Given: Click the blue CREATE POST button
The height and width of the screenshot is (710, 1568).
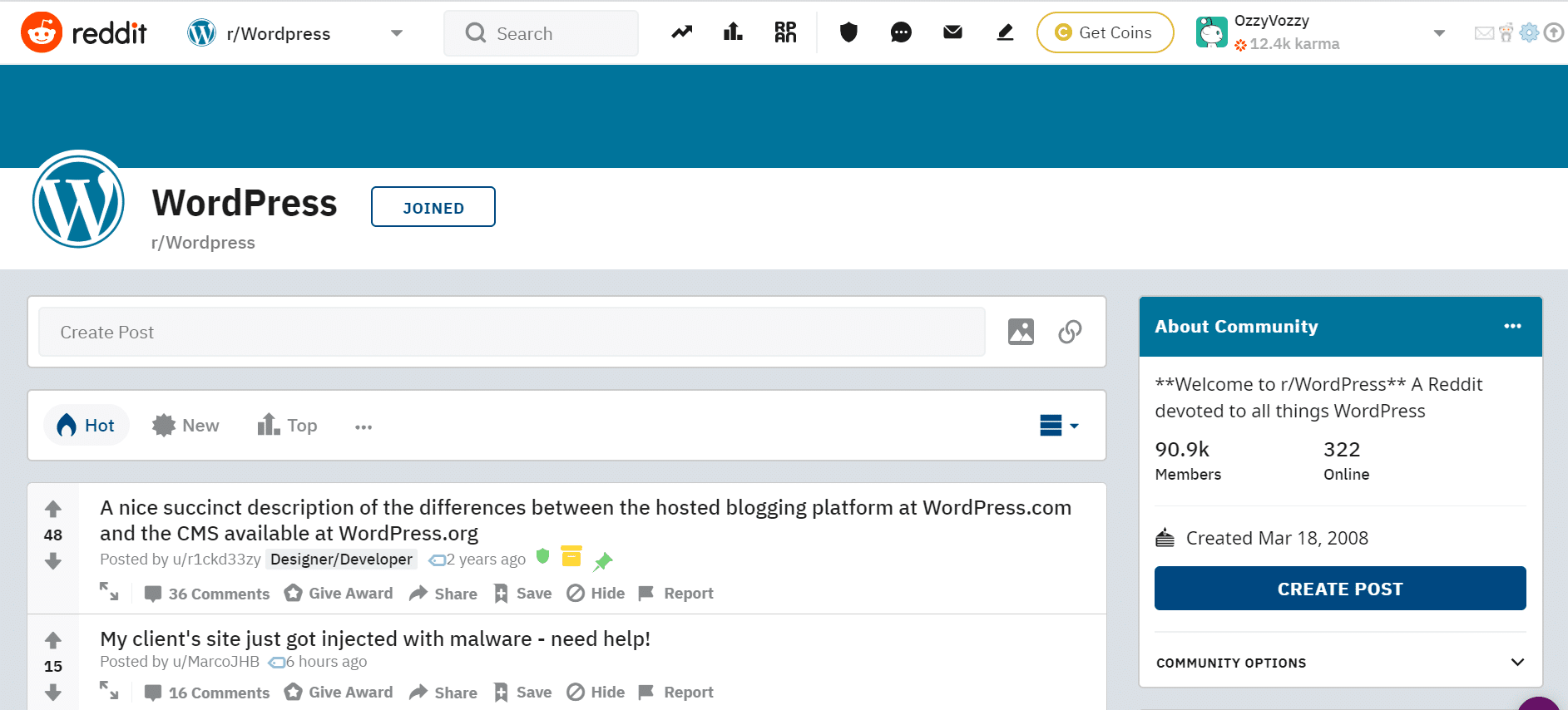Looking at the screenshot, I should [x=1339, y=589].
